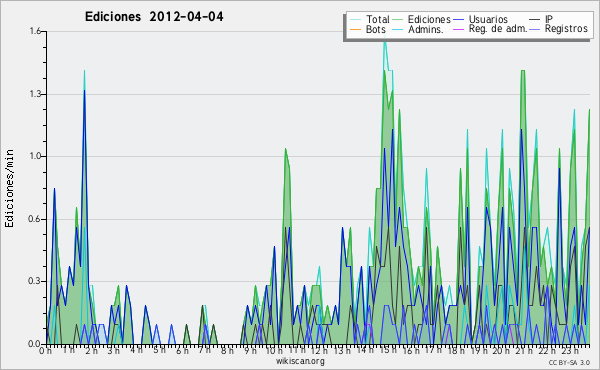Click the 0.3 label on y-axis

point(35,281)
